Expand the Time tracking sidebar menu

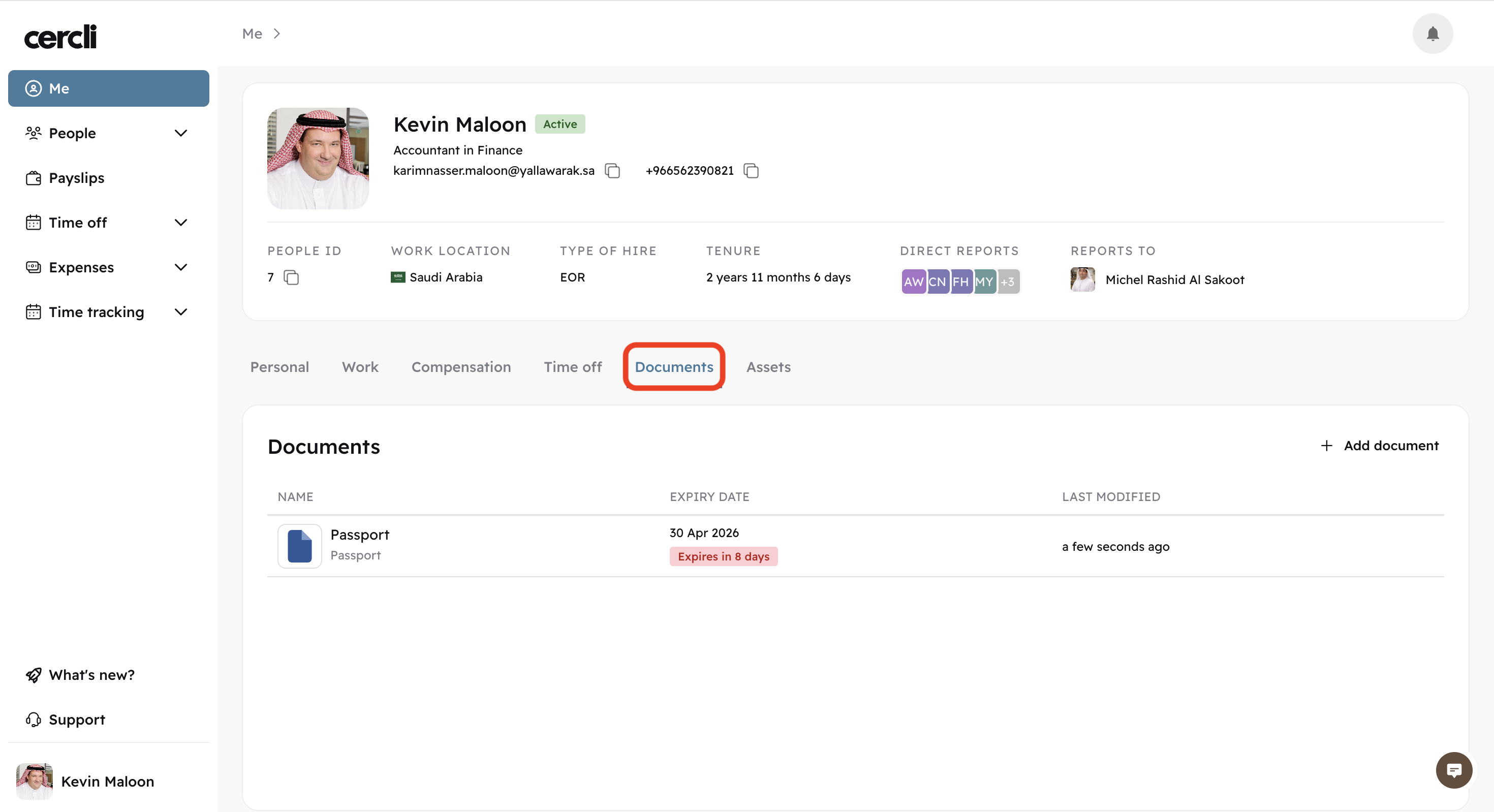(x=180, y=312)
